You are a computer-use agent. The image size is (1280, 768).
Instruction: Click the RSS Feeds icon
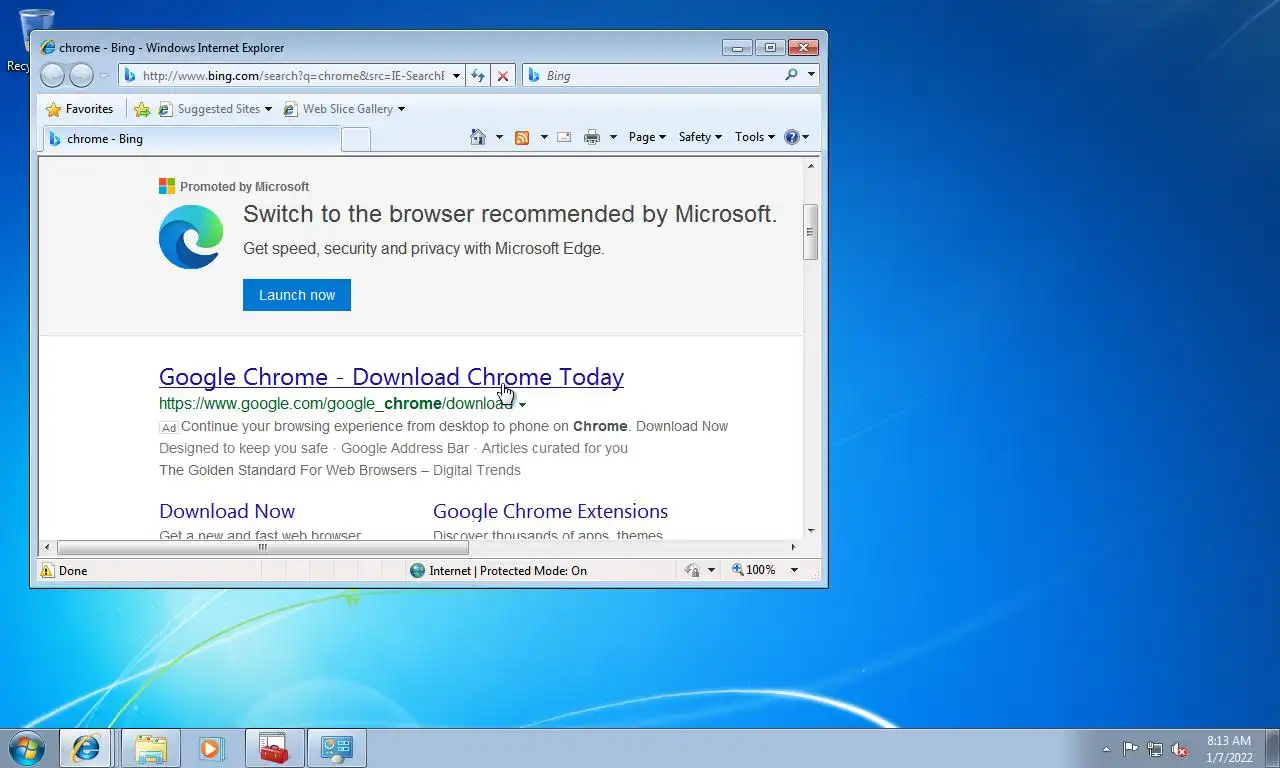[x=522, y=137]
